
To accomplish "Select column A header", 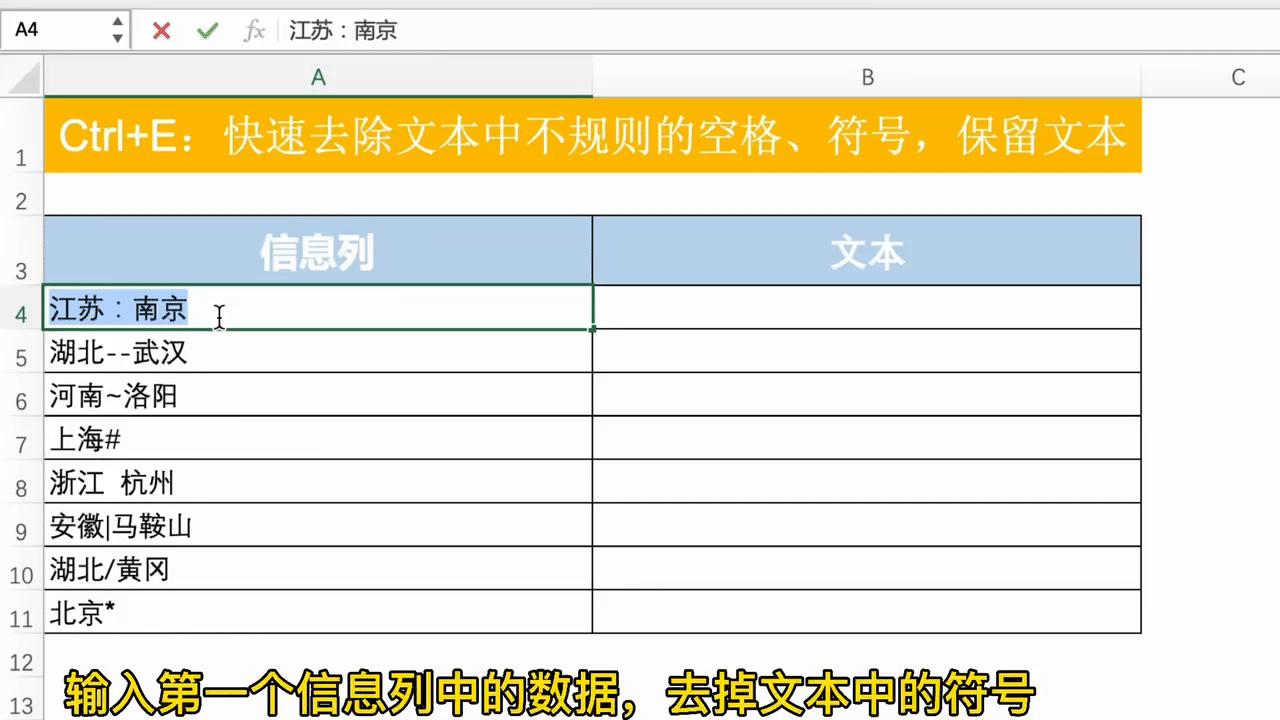I will pyautogui.click(x=318, y=77).
